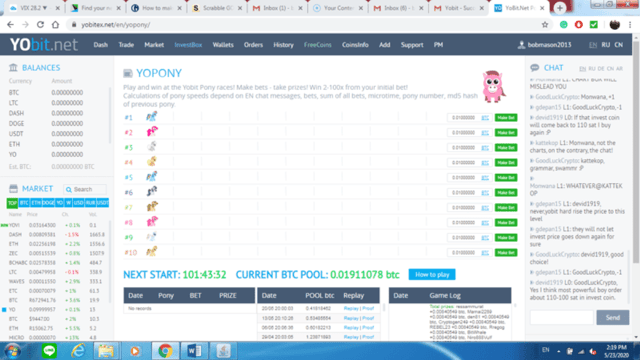This screenshot has width=640, height=360.
Task: Open the Chrome menu three dots
Action: pyautogui.click(x=630, y=25)
